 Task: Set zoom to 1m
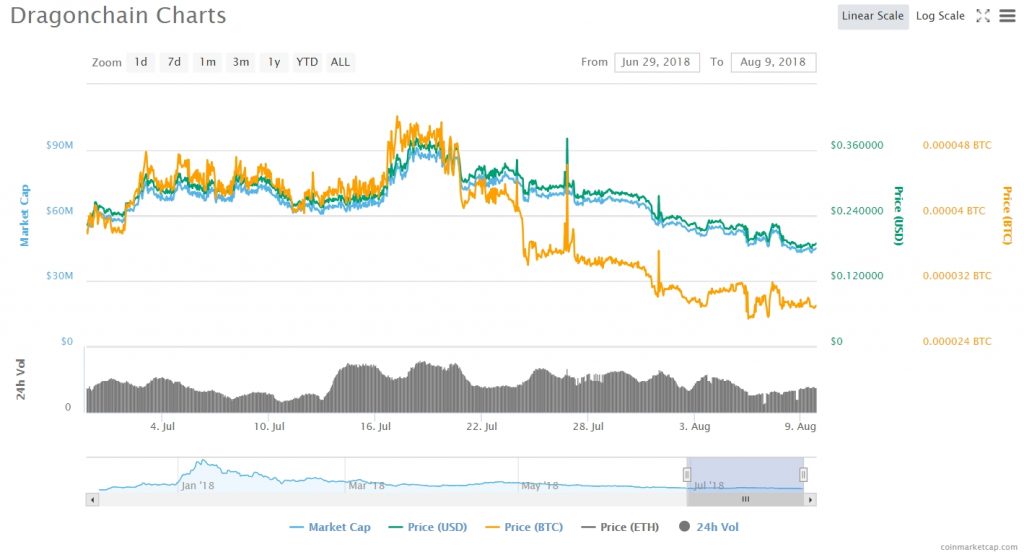click(x=207, y=62)
